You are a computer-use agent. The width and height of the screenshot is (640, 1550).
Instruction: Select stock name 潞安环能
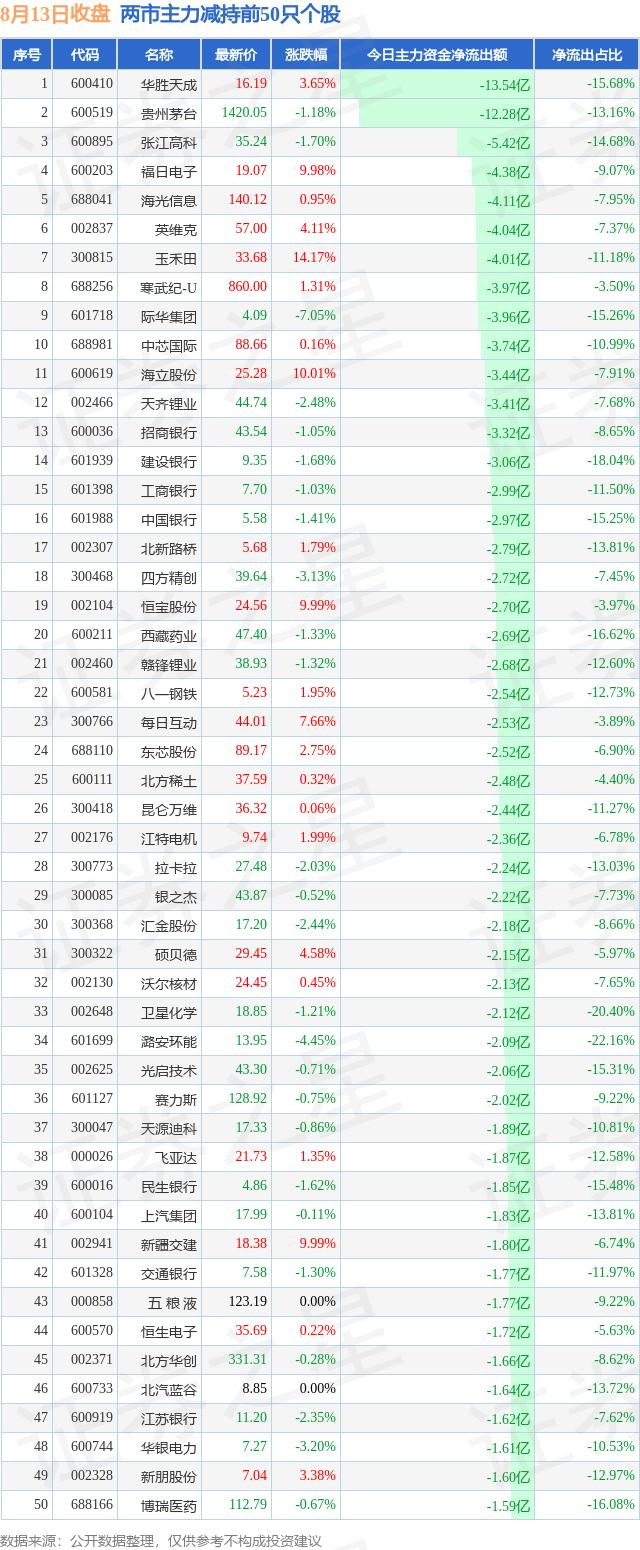[x=169, y=1041]
